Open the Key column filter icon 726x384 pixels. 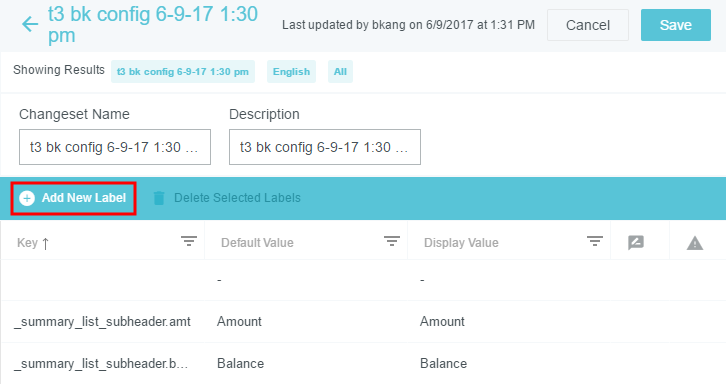coord(188,241)
